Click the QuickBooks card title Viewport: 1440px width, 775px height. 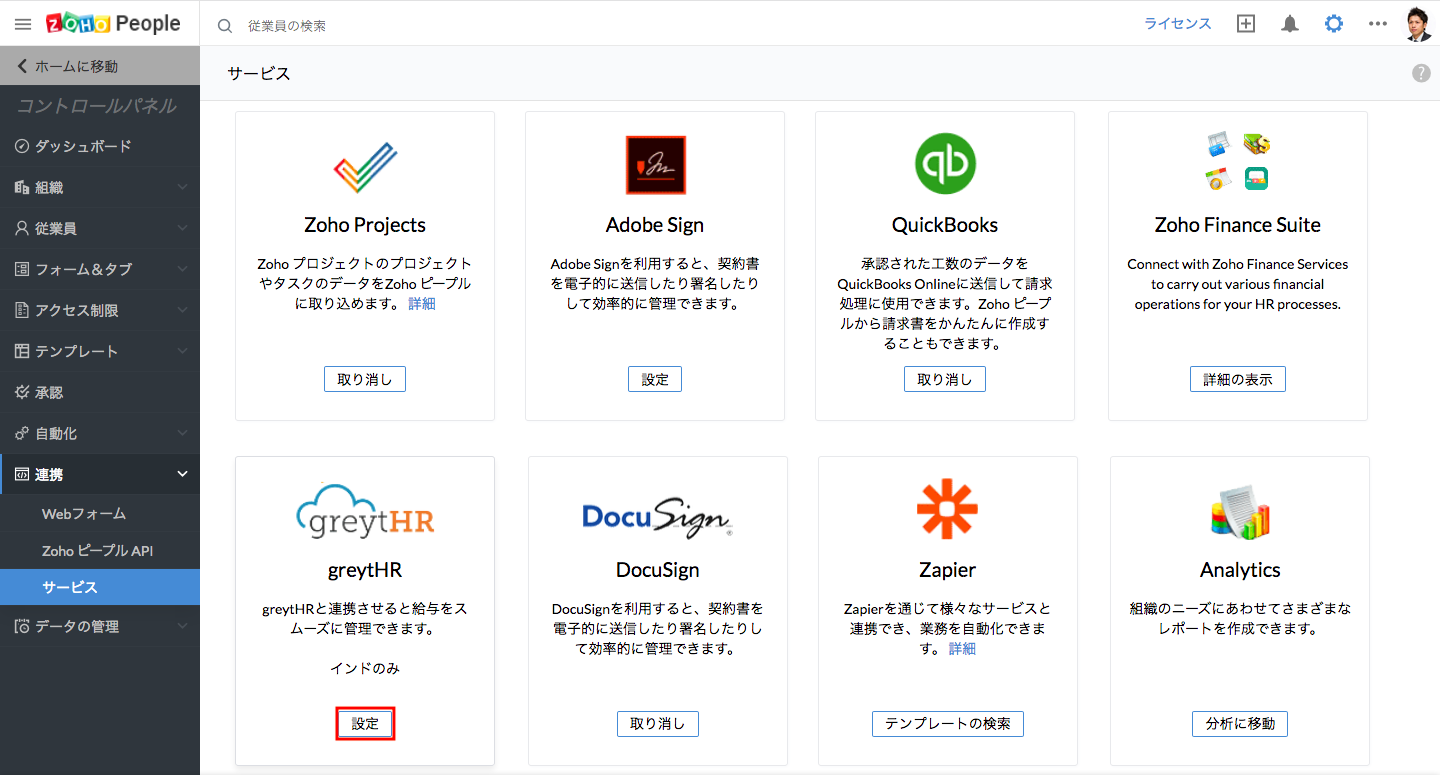tap(945, 225)
